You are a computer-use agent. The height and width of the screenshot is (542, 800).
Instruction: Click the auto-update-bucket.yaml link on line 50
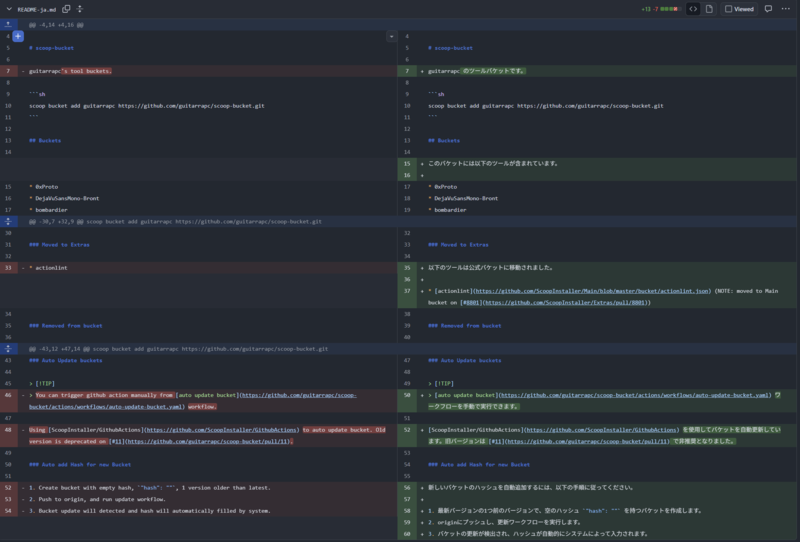[634, 395]
